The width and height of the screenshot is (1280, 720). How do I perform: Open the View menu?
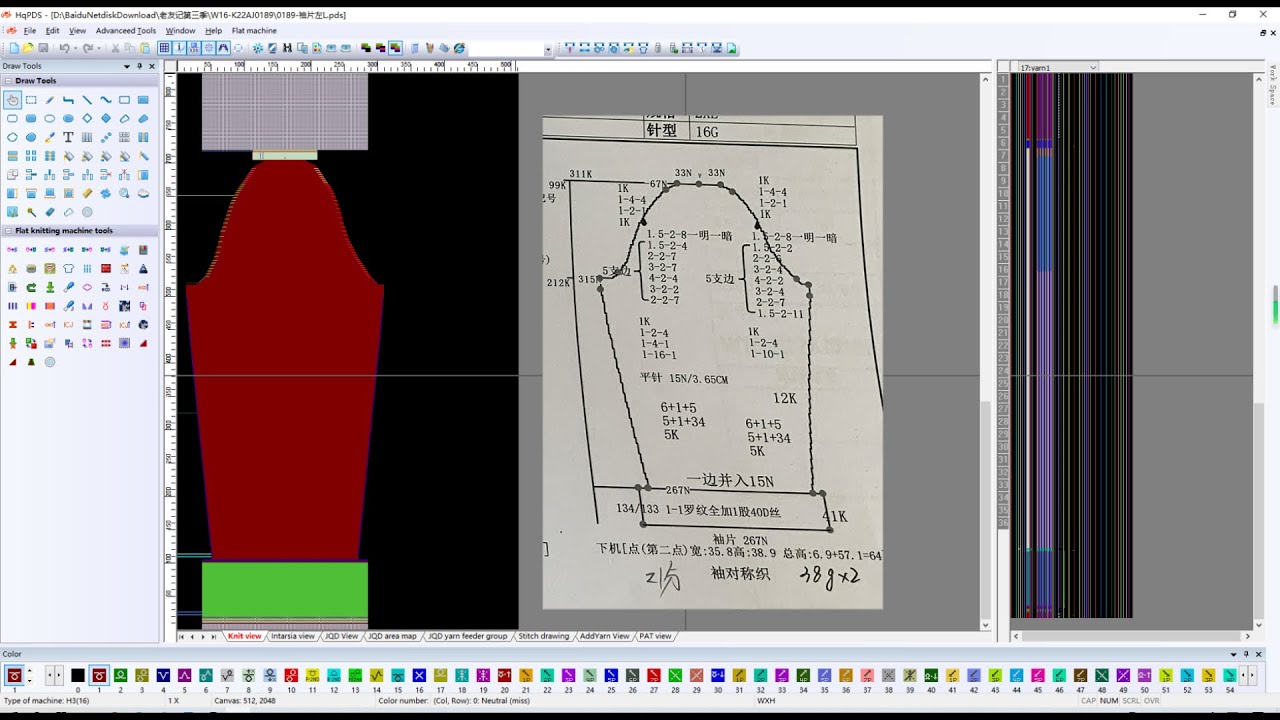77,31
